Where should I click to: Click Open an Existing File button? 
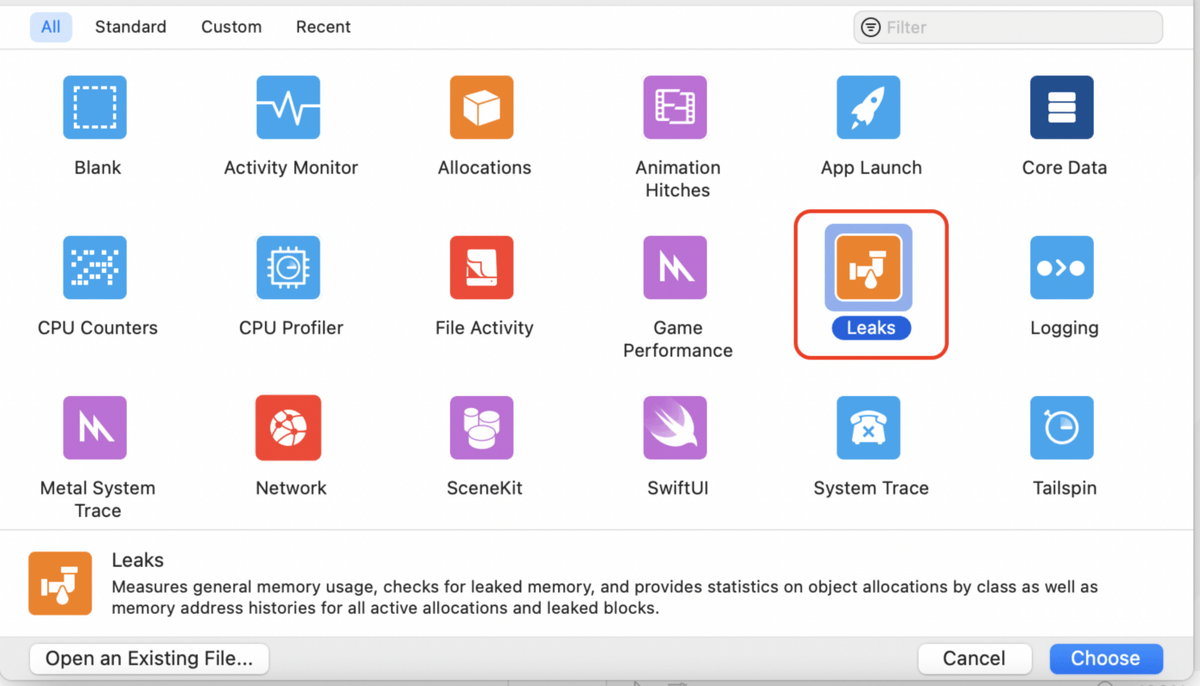click(150, 658)
